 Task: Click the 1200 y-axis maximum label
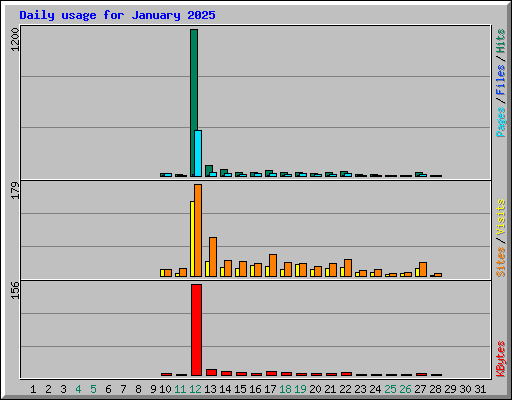[15, 39]
